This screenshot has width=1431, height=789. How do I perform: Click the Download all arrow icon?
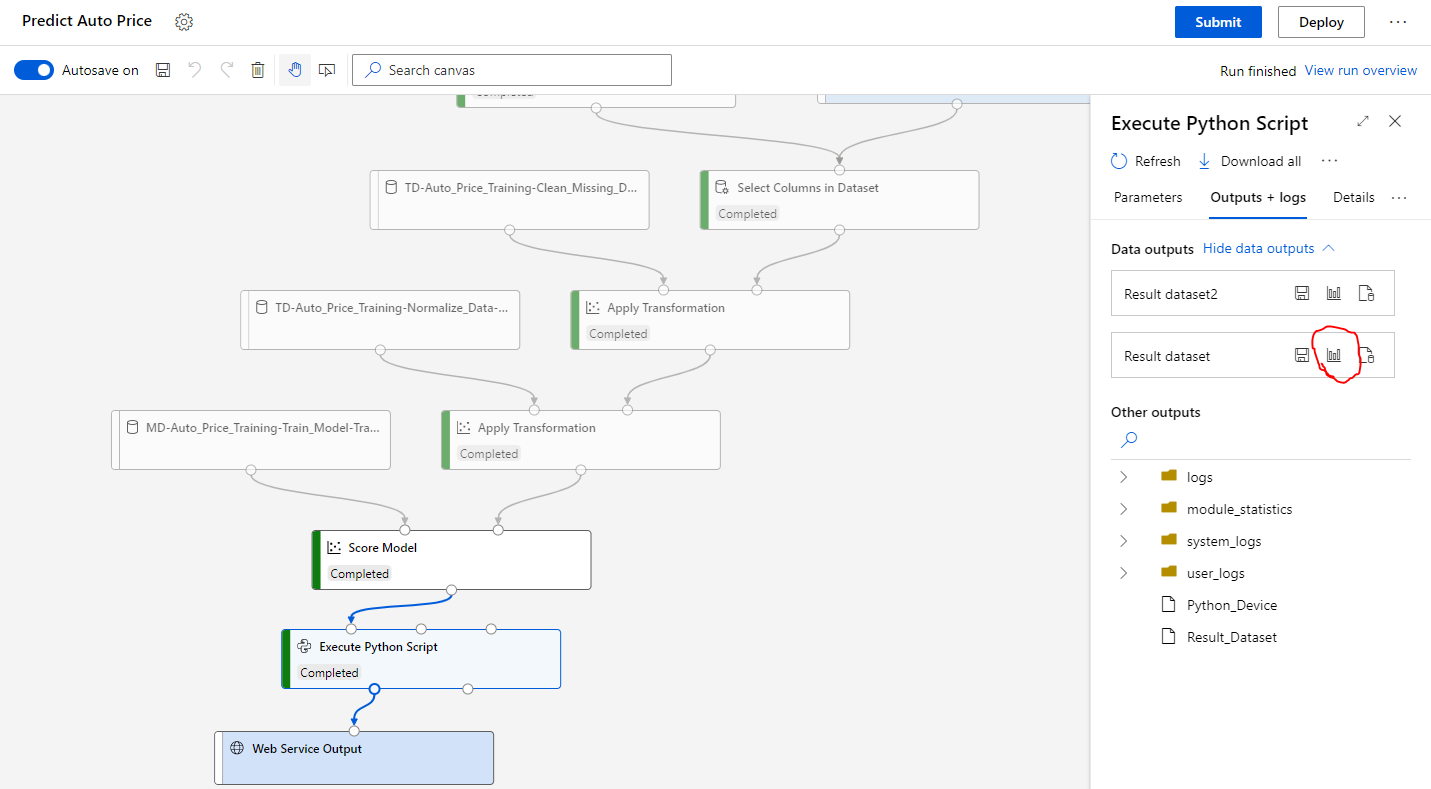point(1204,161)
